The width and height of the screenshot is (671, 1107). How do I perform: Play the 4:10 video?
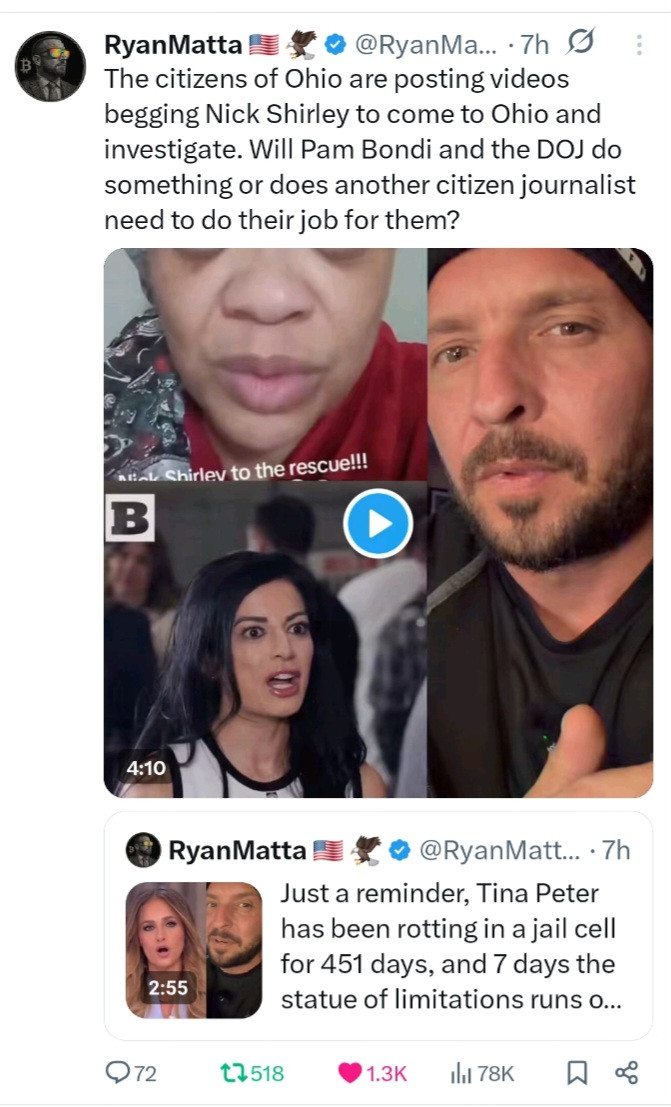377,524
